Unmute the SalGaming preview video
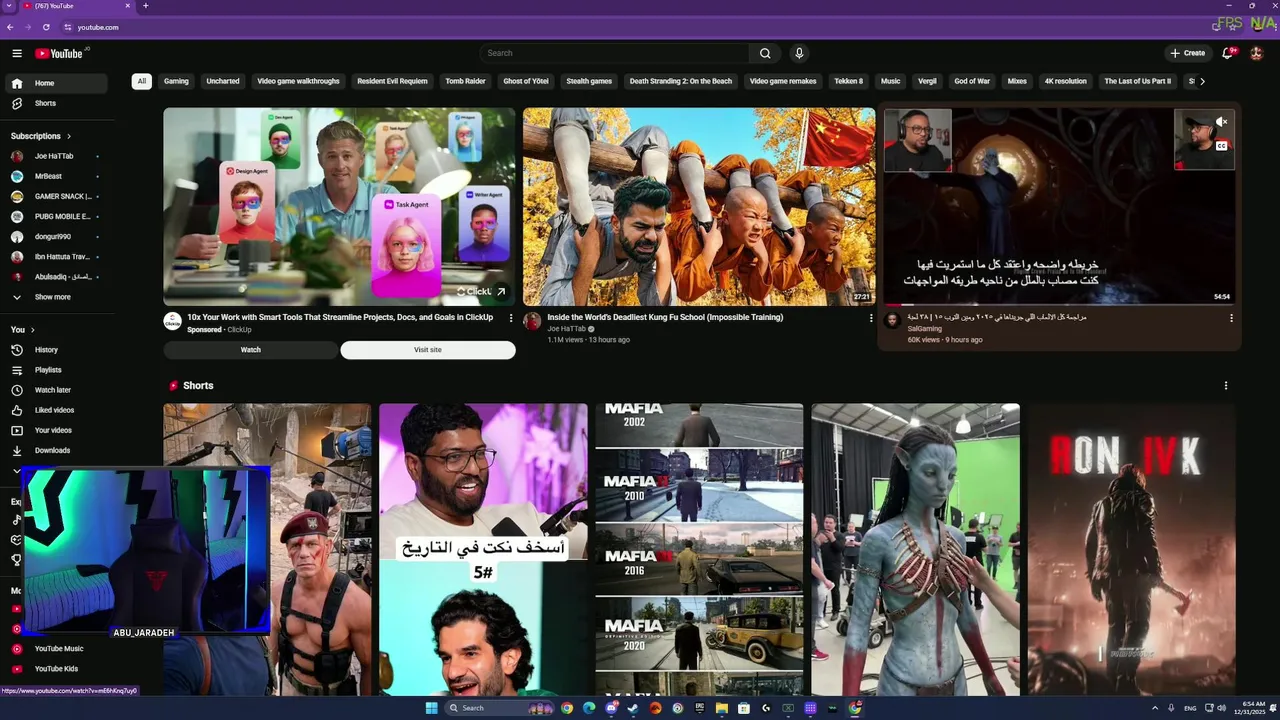Image resolution: width=1280 pixels, height=720 pixels. click(1221, 122)
